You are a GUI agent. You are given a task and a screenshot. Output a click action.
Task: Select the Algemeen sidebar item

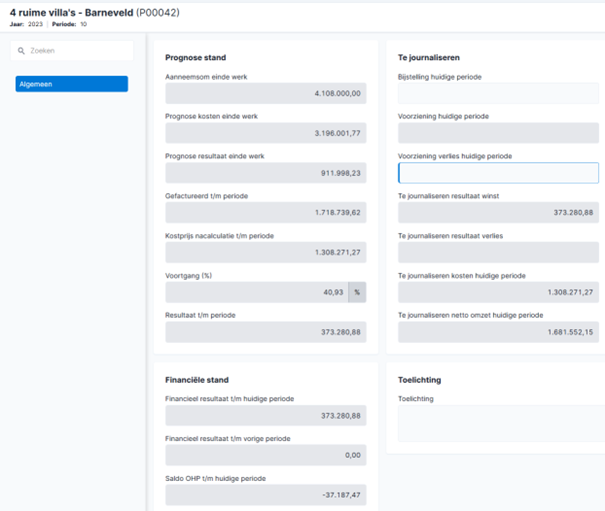72,84
